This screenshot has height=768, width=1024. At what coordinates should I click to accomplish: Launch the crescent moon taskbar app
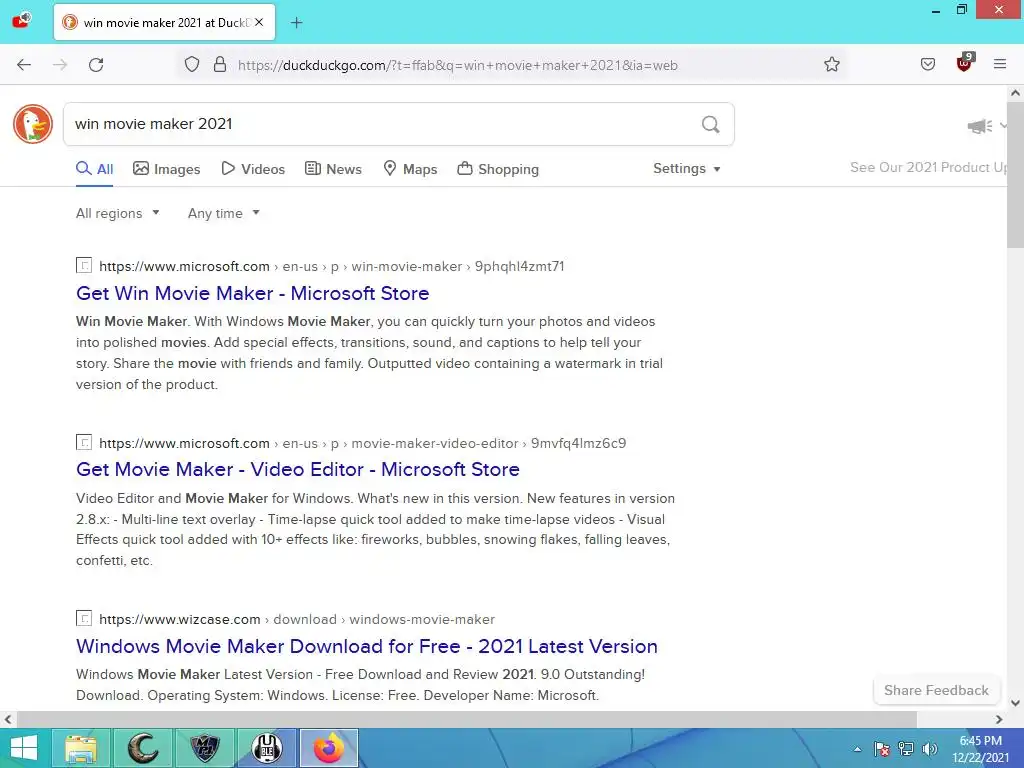pos(142,748)
